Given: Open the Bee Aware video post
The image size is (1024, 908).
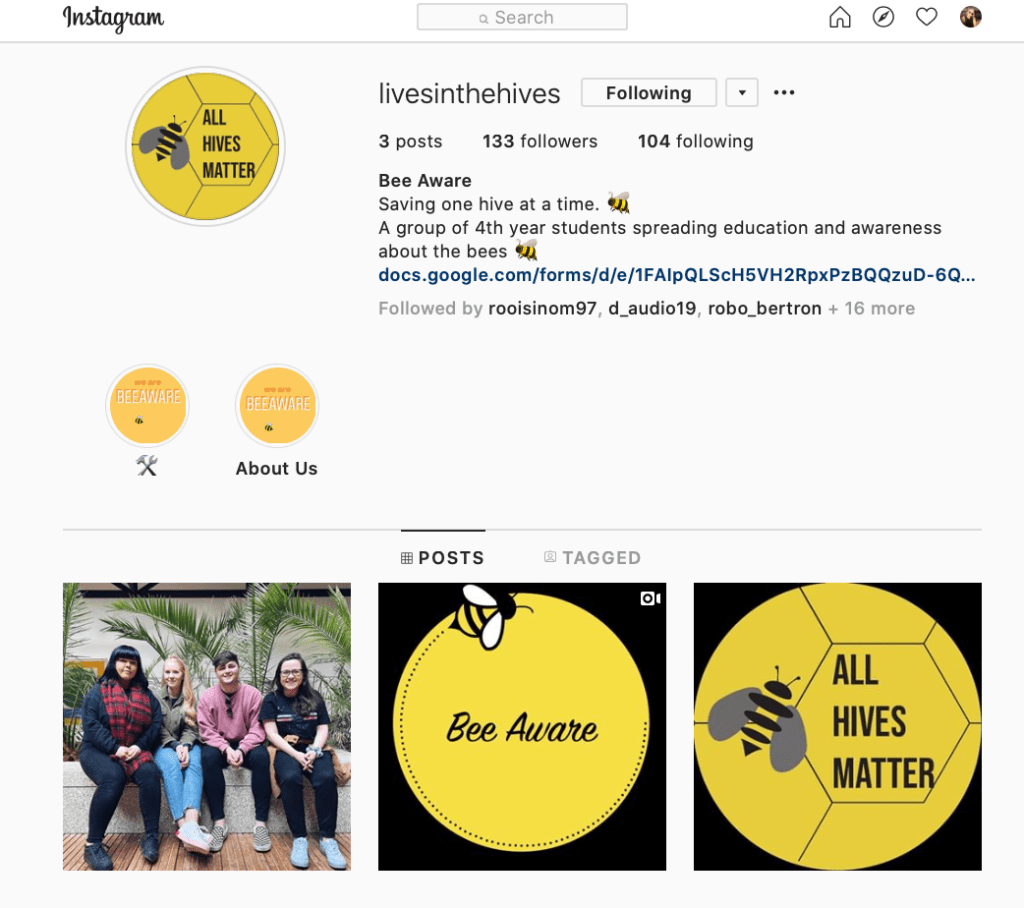Looking at the screenshot, I should pos(522,726).
